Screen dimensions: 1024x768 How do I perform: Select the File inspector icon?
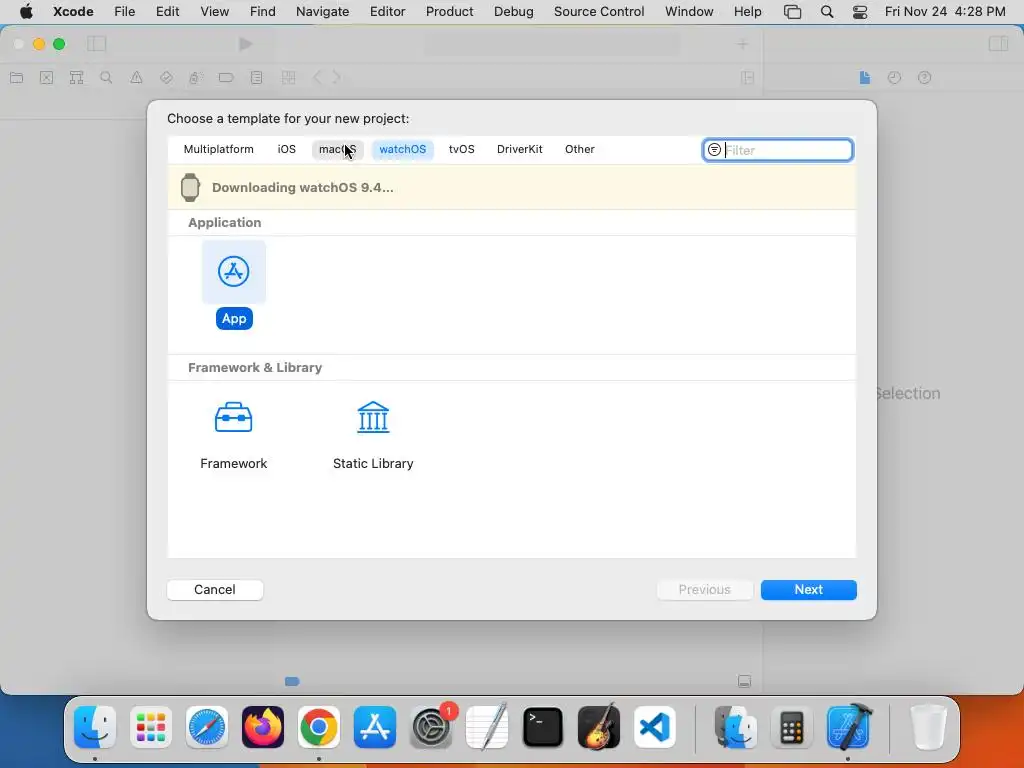865,78
